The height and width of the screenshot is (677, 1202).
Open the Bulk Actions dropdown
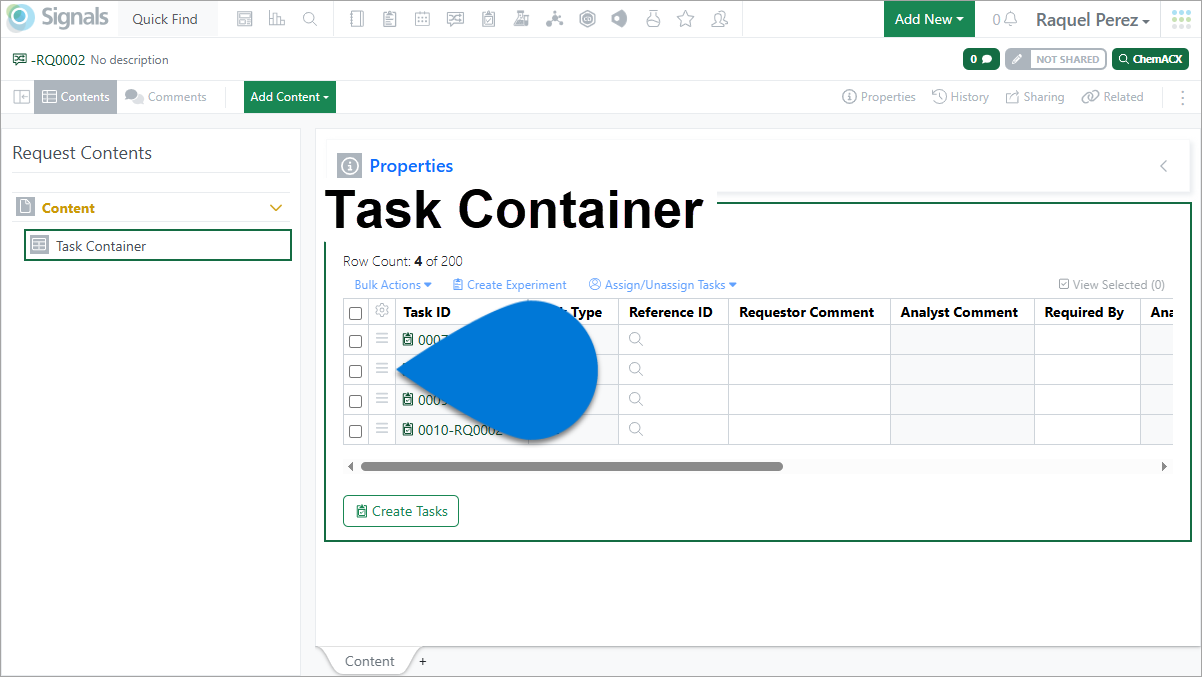(393, 285)
